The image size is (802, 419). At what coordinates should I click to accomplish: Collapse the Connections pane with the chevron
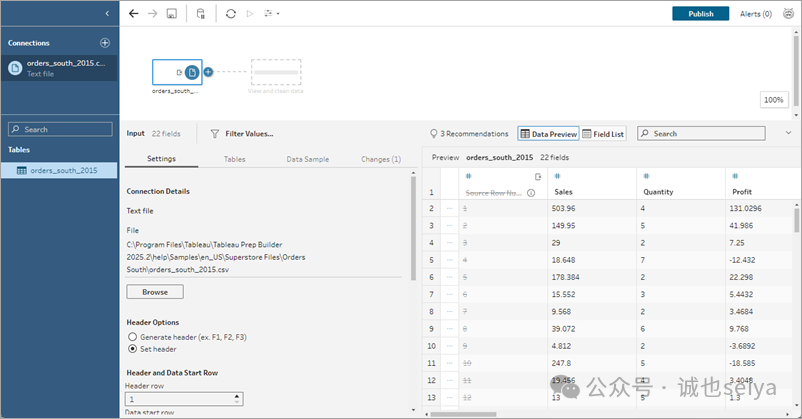click(x=107, y=14)
